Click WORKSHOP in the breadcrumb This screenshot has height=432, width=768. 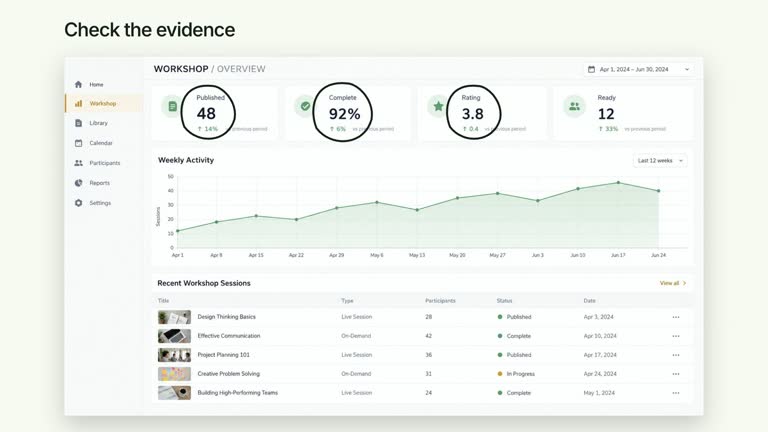[x=181, y=69]
